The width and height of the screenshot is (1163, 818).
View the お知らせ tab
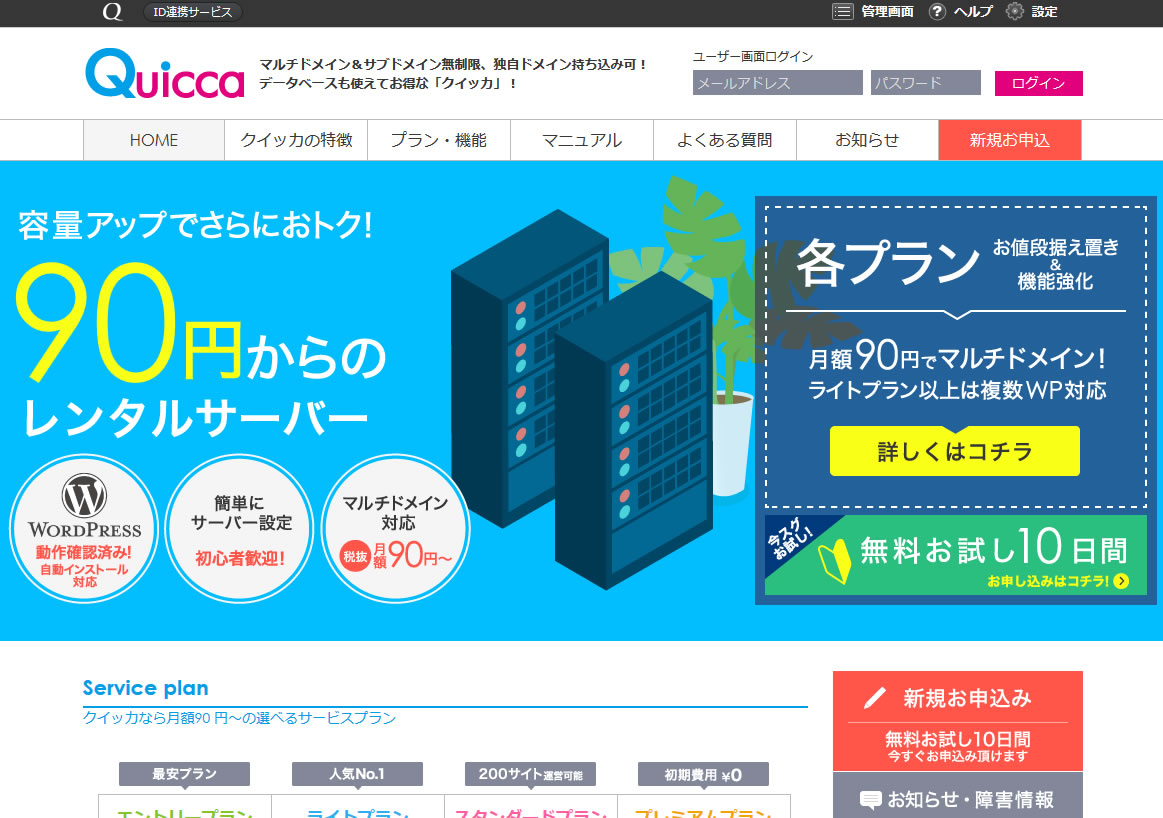(867, 140)
